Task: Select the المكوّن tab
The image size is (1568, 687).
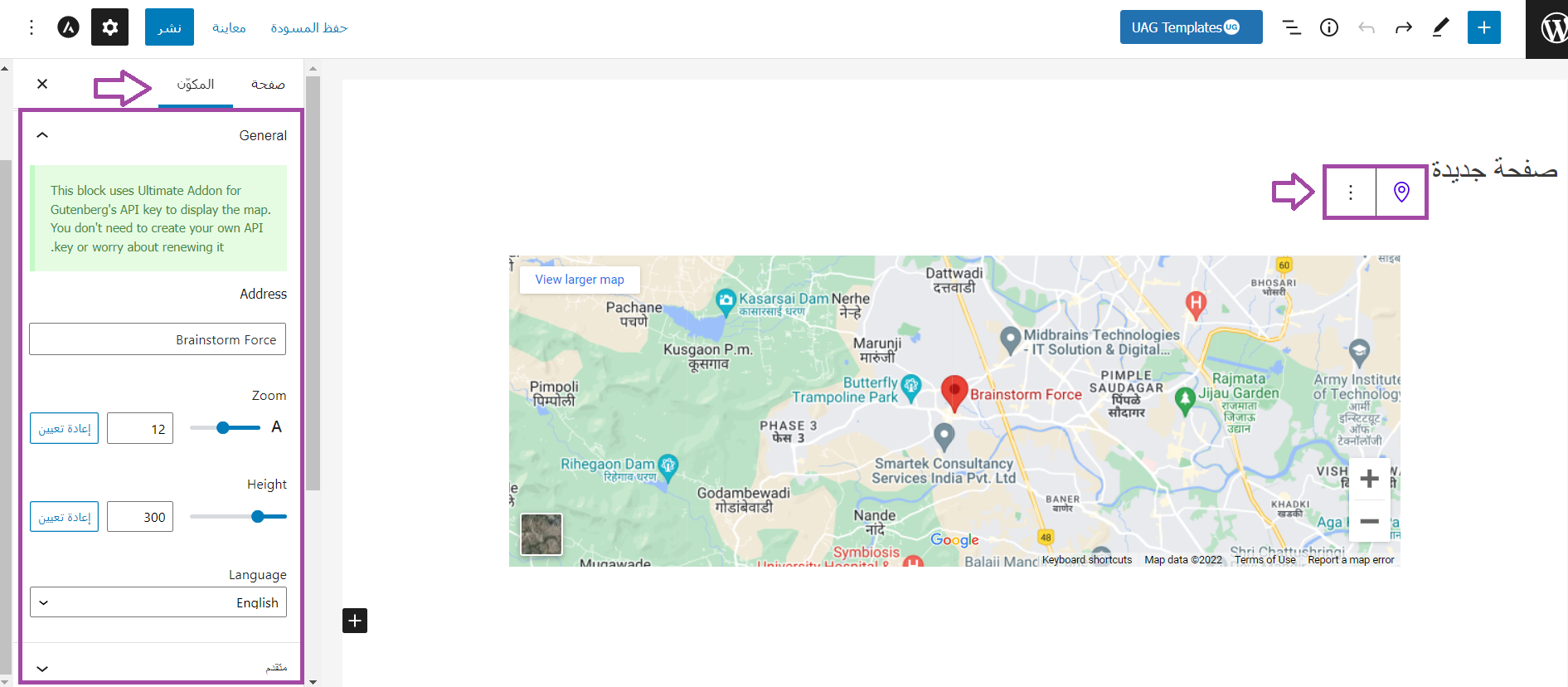Action: (196, 85)
